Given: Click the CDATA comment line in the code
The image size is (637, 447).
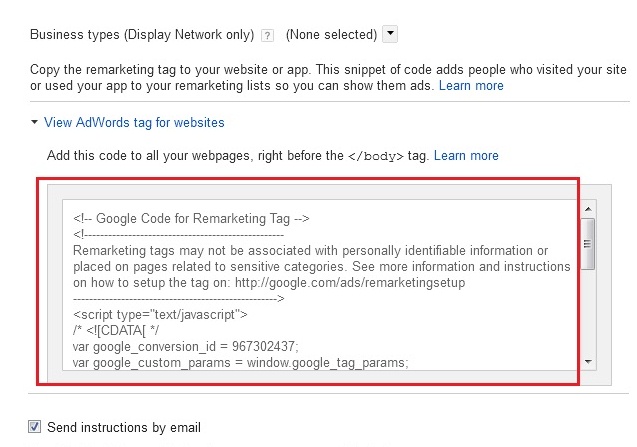Looking at the screenshot, I should click(116, 331).
